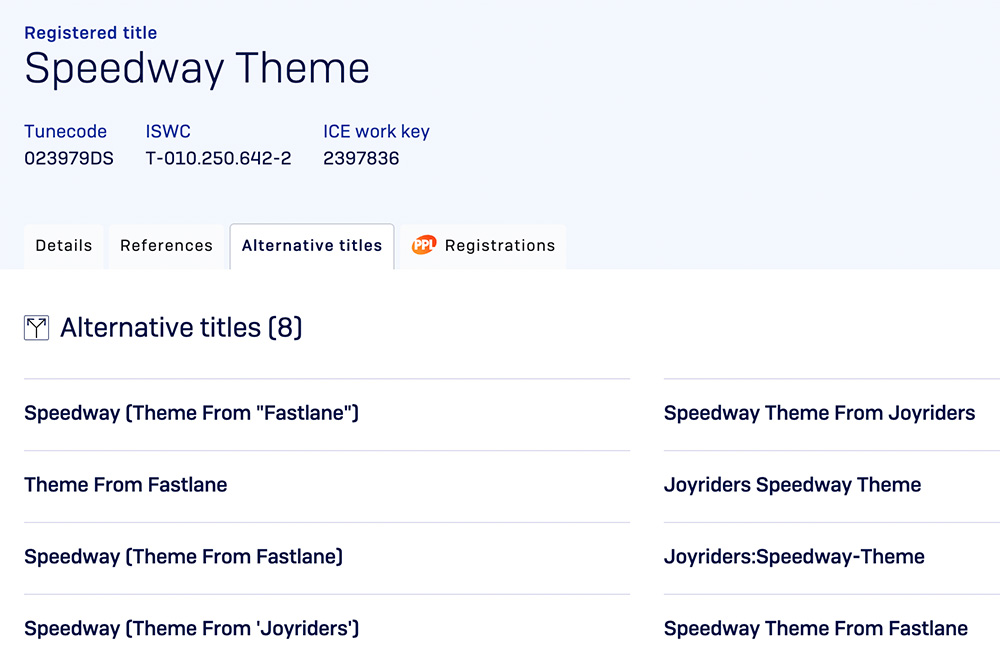Image resolution: width=1000 pixels, height=665 pixels.
Task: Select Speedway (Theme From "Fastlane") with double quotes
Action: pos(191,413)
